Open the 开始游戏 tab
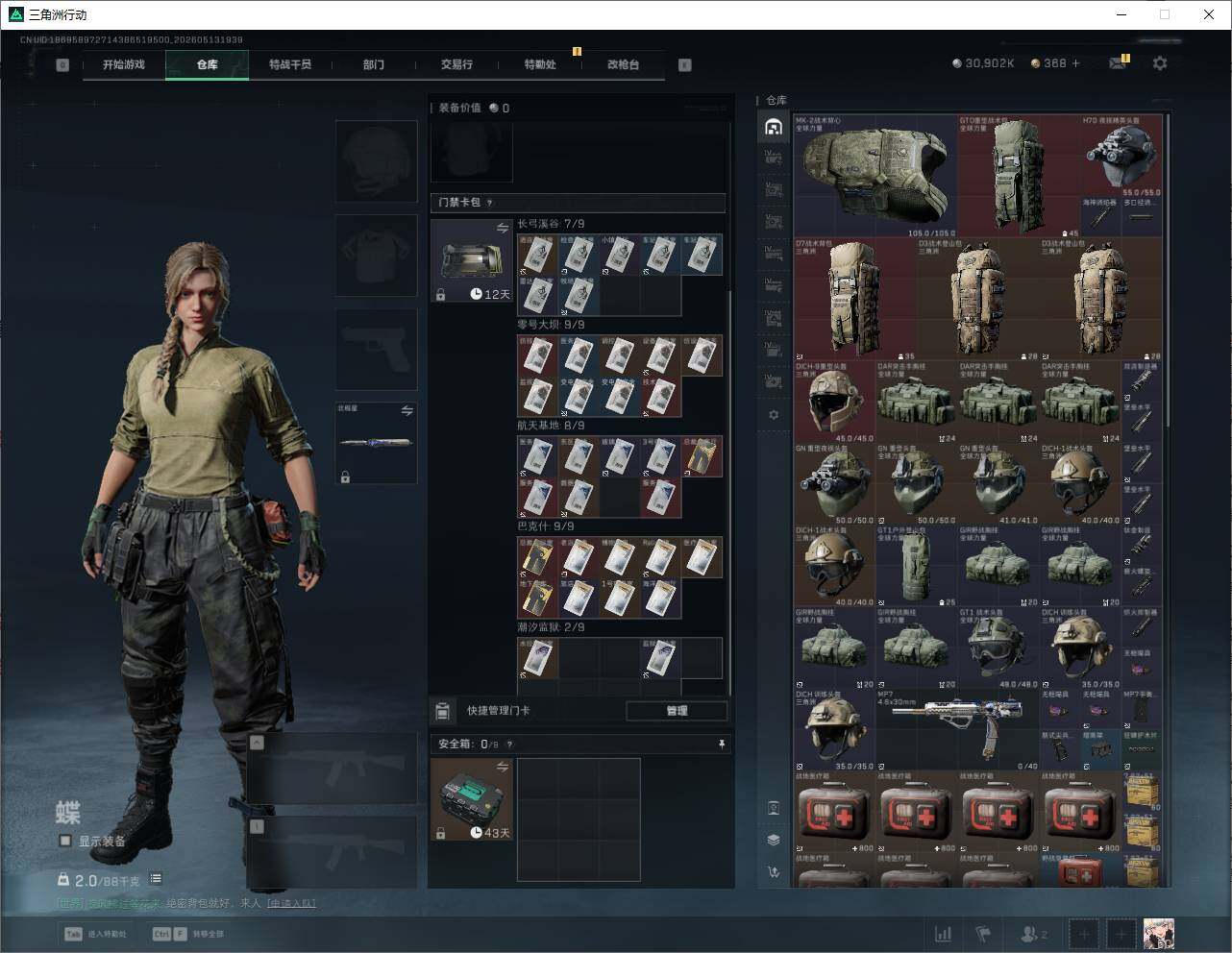 (x=124, y=64)
